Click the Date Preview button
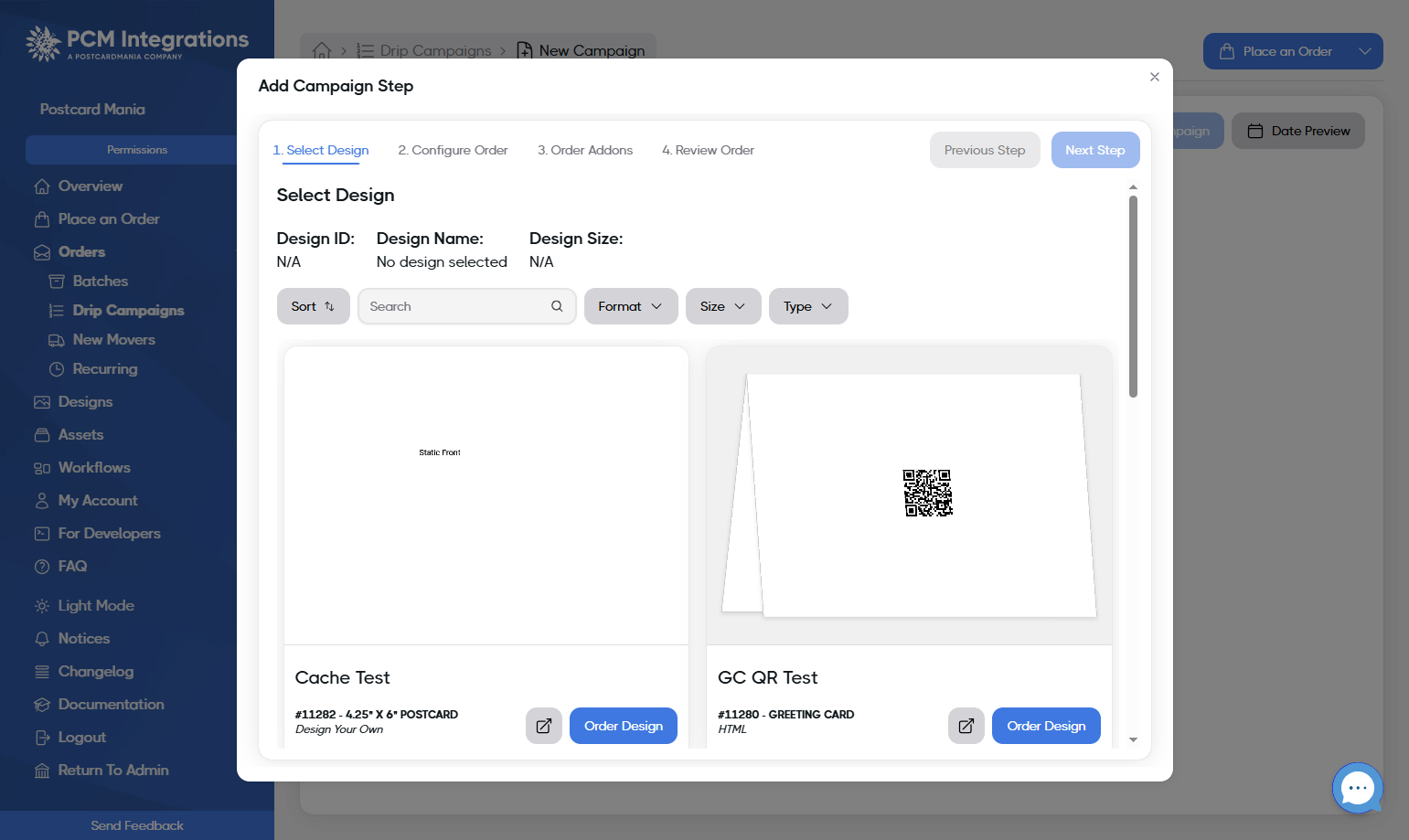1409x840 pixels. click(1298, 131)
